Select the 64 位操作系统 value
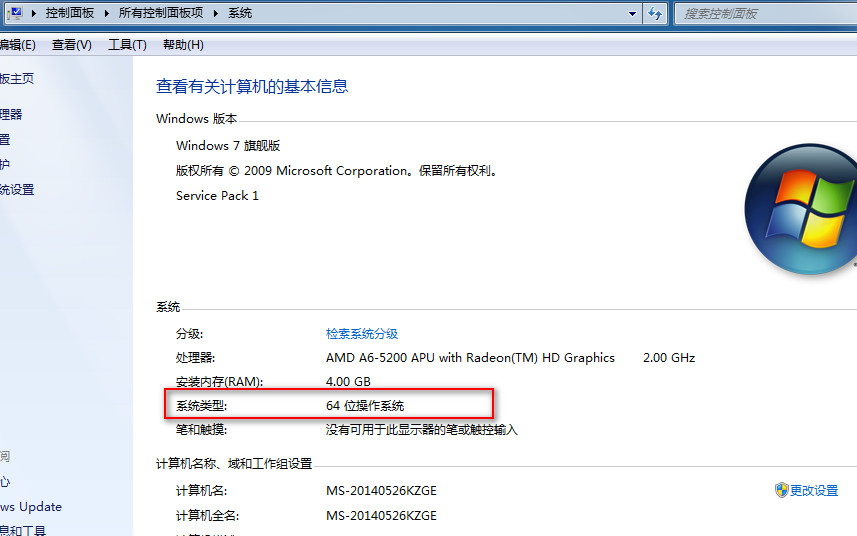857x536 pixels. pos(365,405)
